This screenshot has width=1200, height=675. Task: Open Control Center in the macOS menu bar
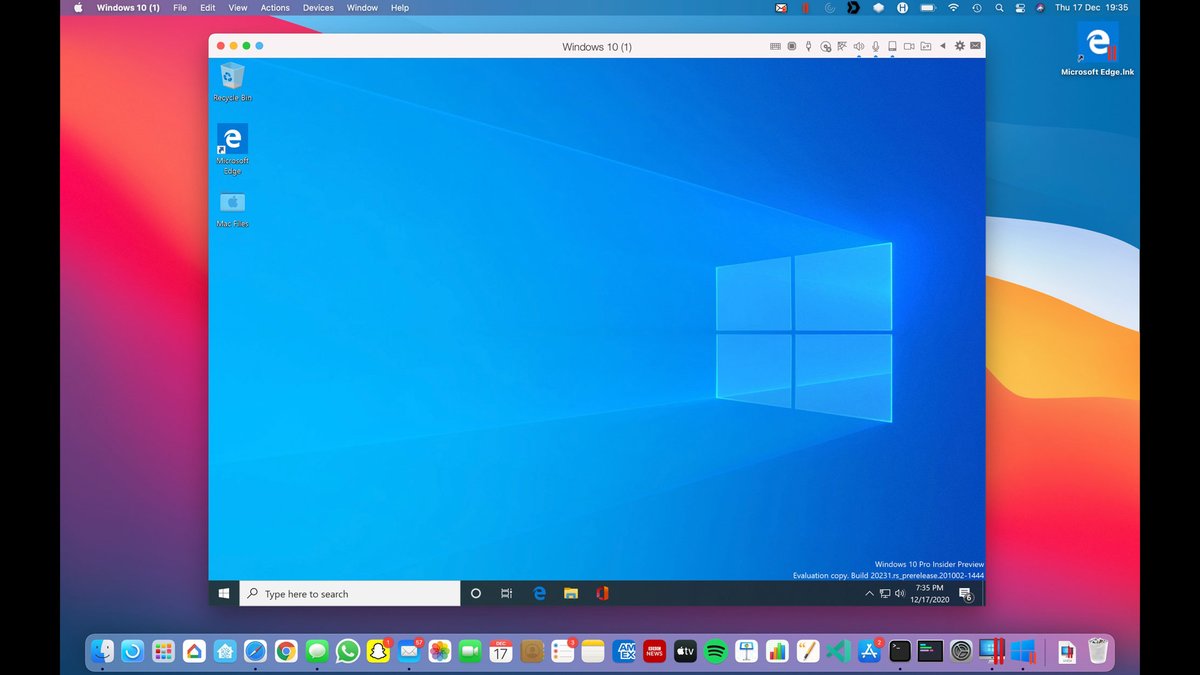click(1020, 7)
